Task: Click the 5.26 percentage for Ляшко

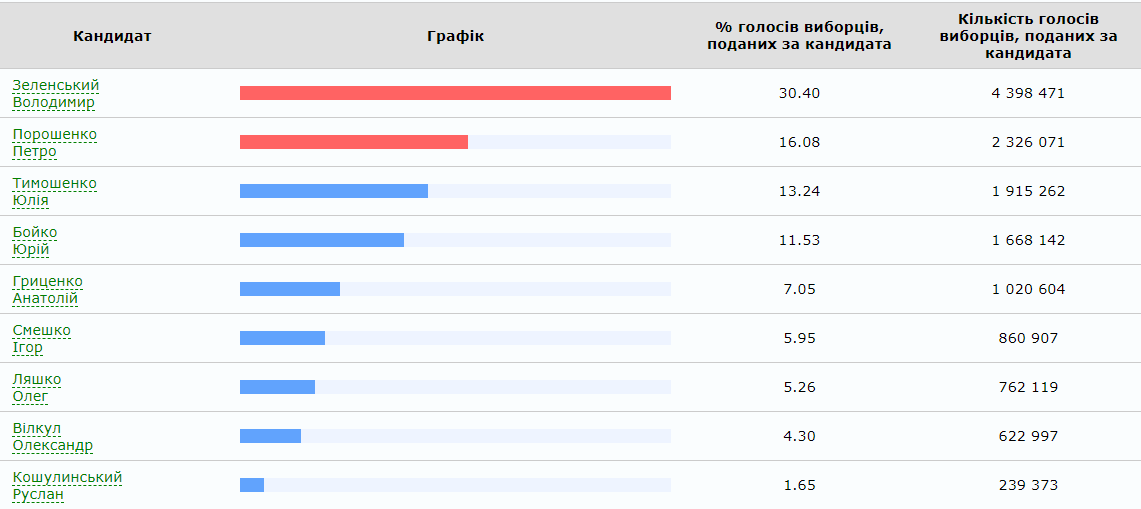Action: [x=799, y=387]
